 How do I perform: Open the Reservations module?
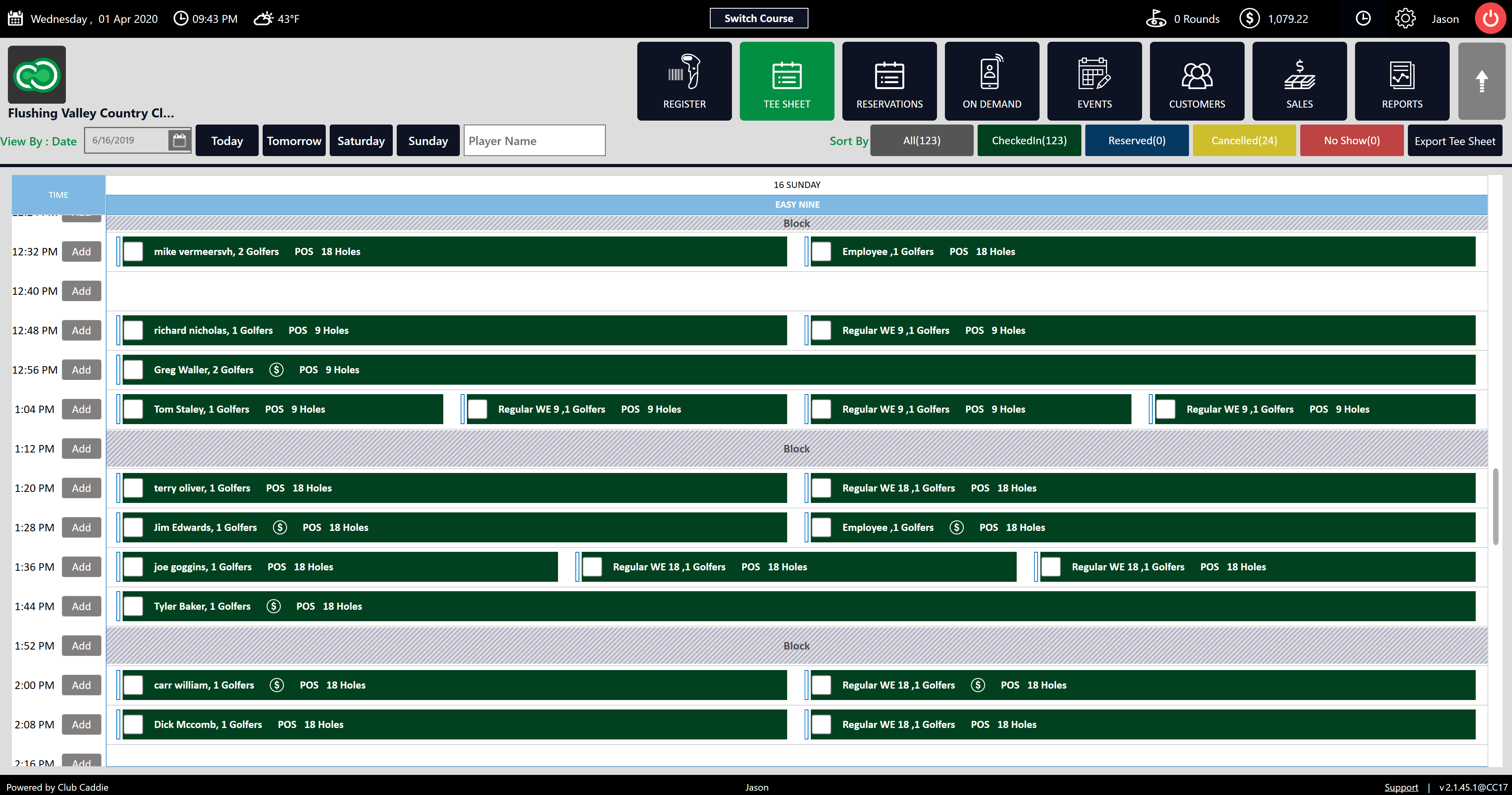pos(889,81)
